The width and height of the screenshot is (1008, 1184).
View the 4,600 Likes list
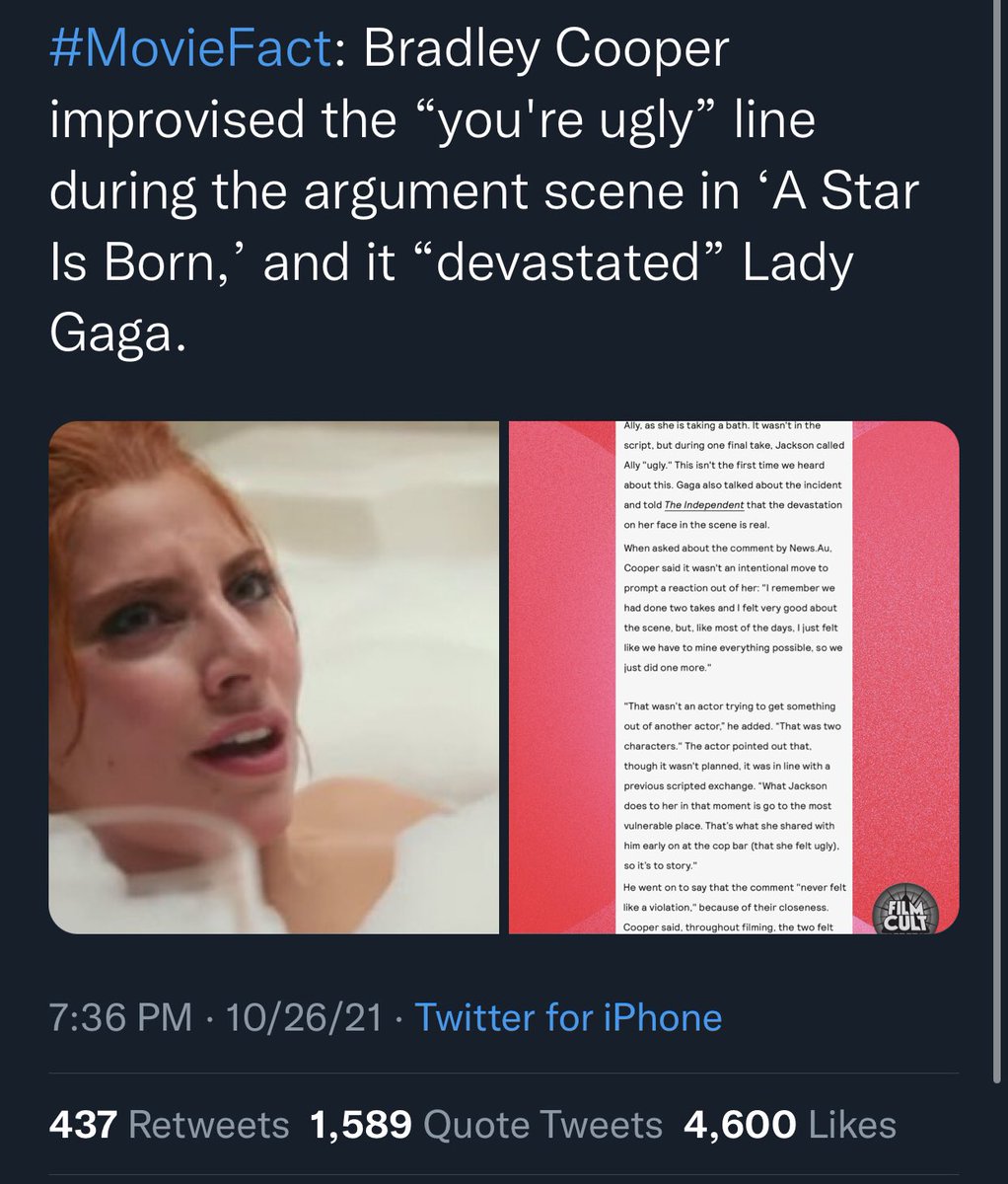pyautogui.click(x=789, y=1125)
